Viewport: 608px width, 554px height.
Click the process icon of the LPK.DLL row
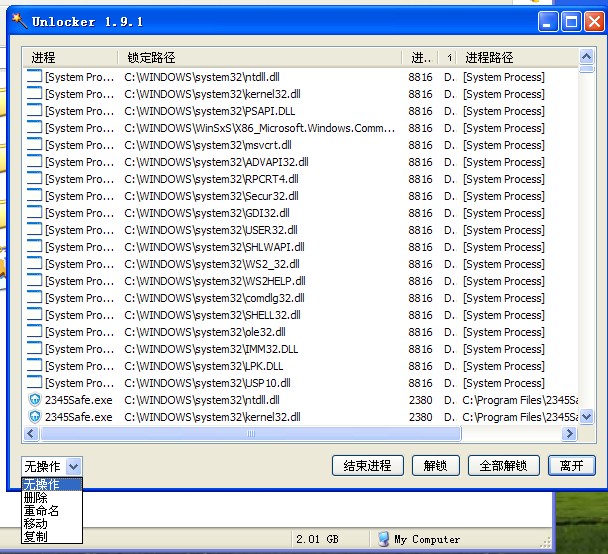[34, 365]
